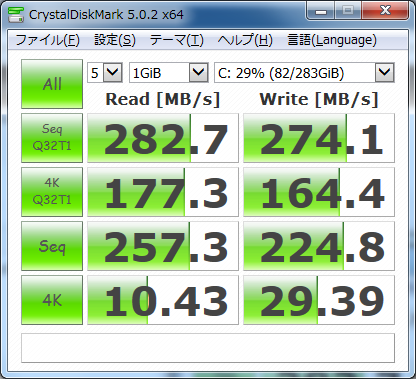Click 4K write result 29.39
Image resolution: width=416 pixels, height=379 pixels.
tap(319, 300)
